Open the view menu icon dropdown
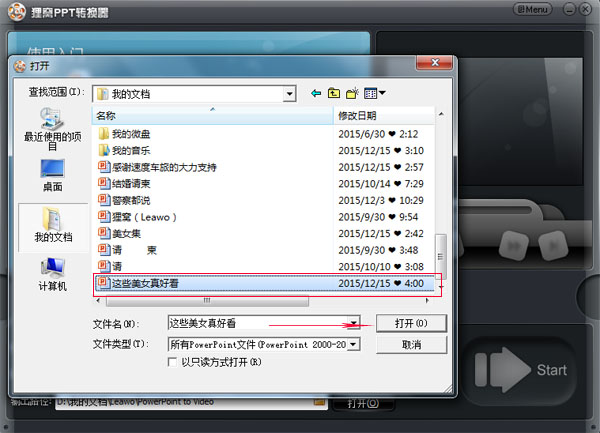Viewport: 600px width, 433px height. tap(375, 93)
